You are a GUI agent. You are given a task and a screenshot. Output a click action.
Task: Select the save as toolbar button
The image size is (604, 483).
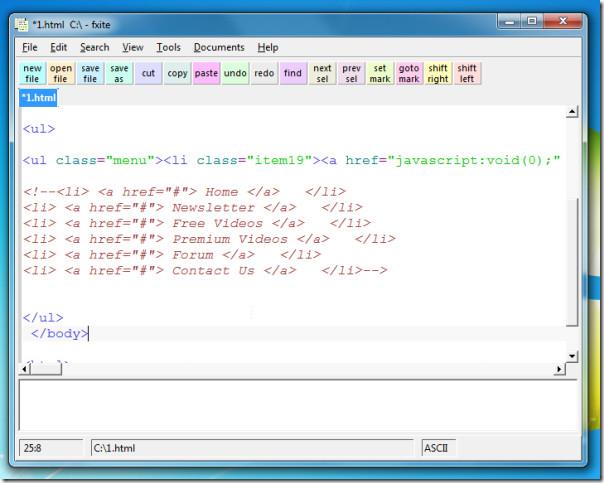click(120, 73)
